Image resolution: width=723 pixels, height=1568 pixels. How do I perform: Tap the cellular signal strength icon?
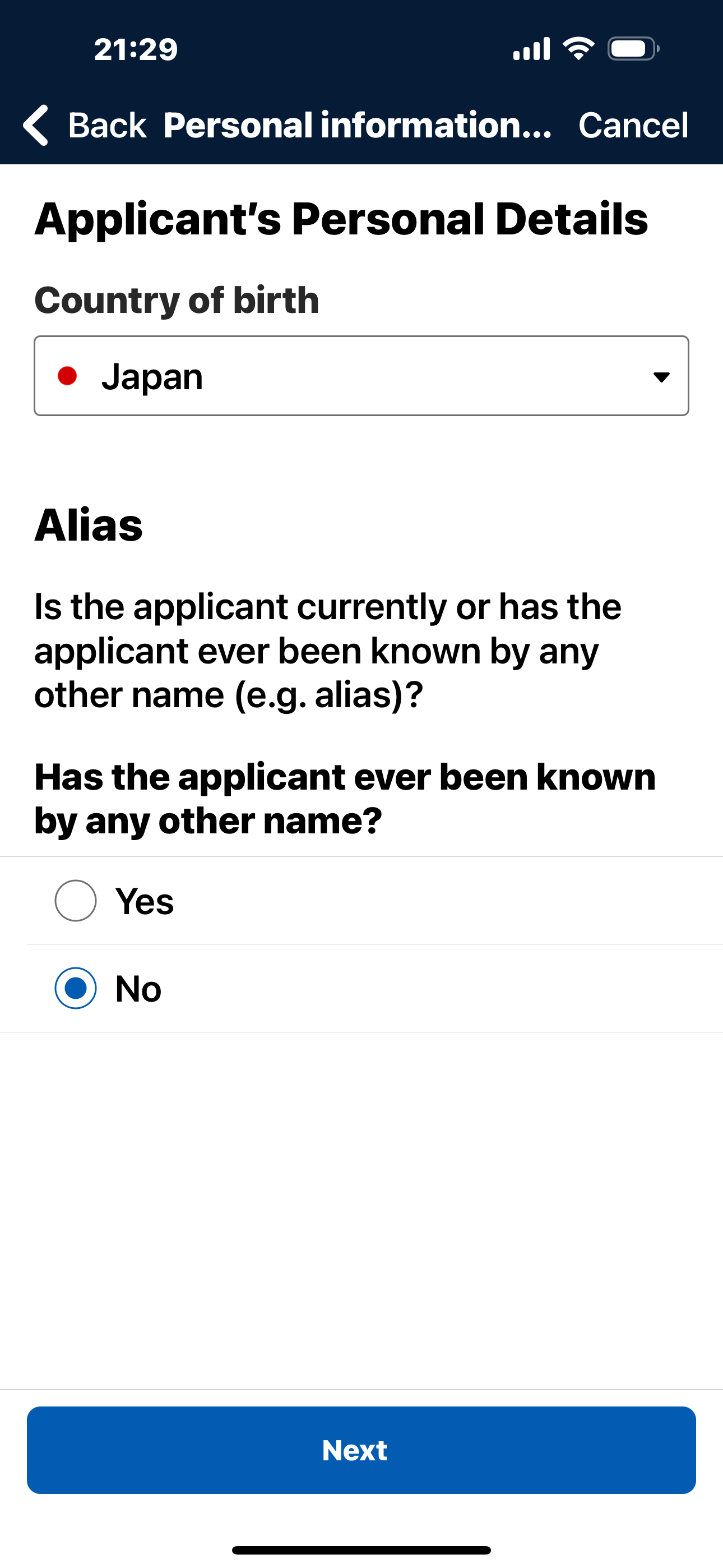(531, 49)
